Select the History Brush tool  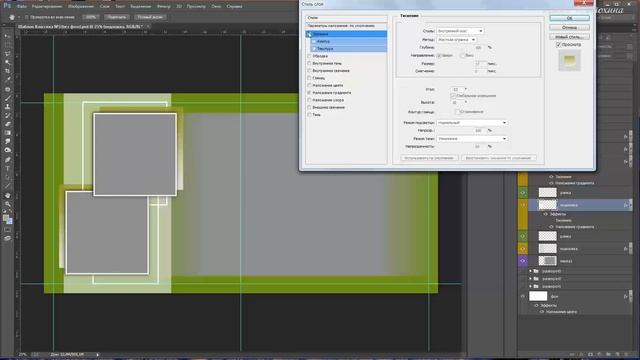point(7,116)
